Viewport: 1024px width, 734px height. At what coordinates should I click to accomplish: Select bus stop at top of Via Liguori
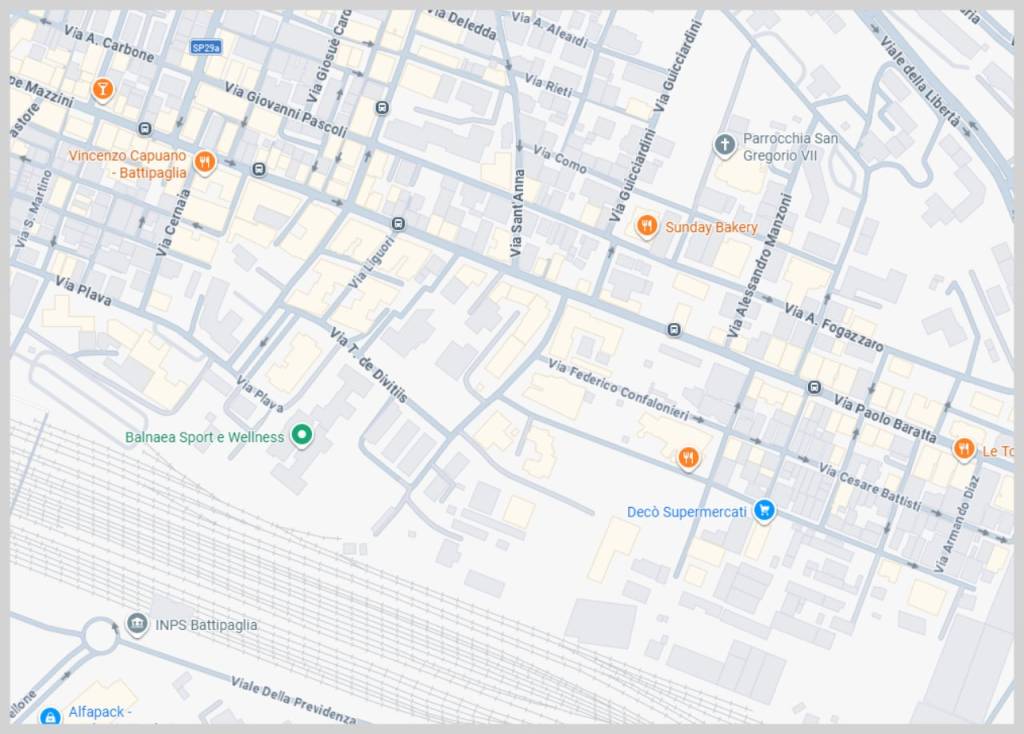pos(399,223)
